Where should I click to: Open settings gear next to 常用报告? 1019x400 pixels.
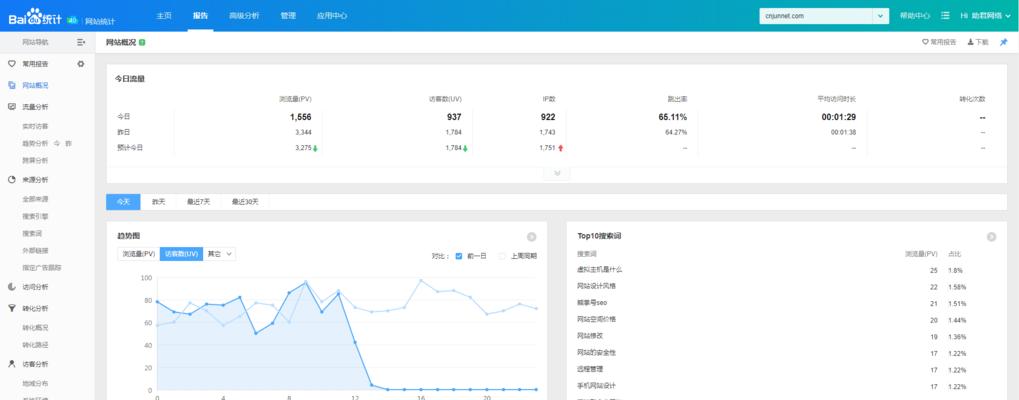(81, 64)
